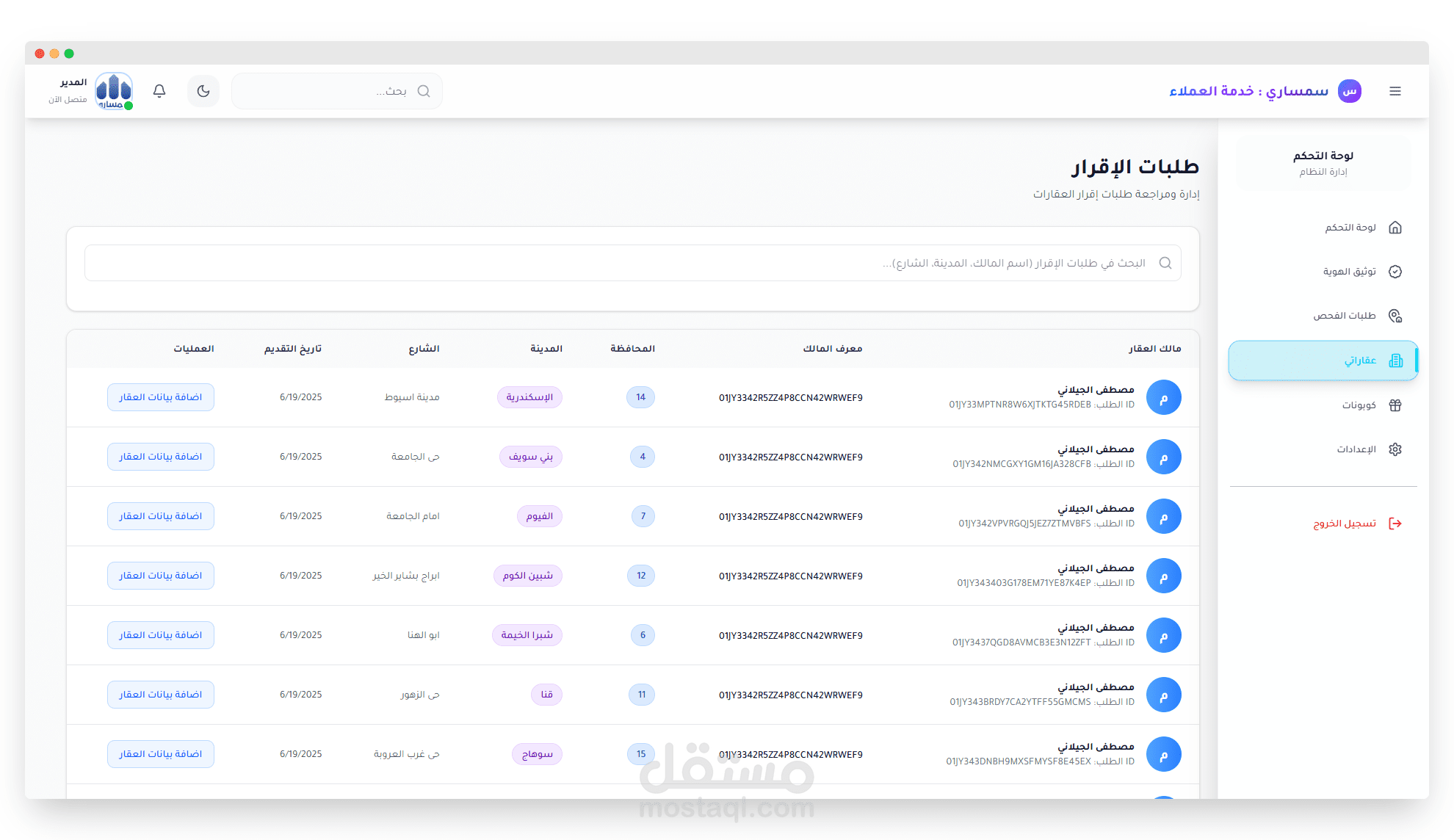1454x840 pixels.
Task: Open لوحة التحكم home sidebar item
Action: (1361, 228)
